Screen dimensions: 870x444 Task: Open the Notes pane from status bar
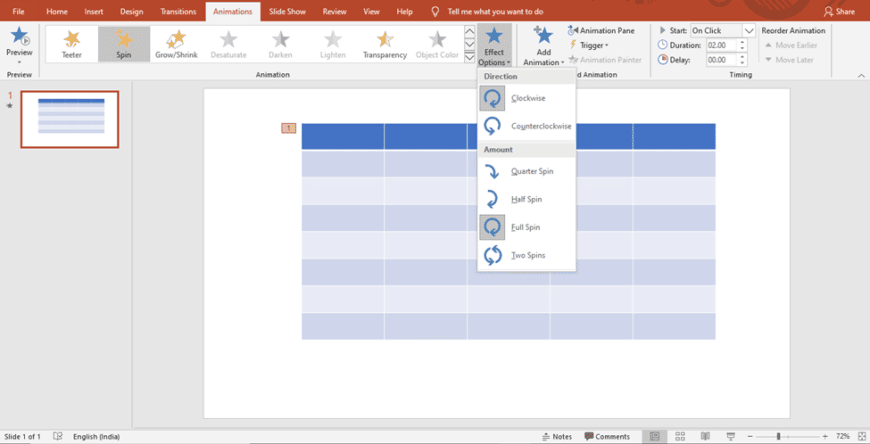click(557, 437)
